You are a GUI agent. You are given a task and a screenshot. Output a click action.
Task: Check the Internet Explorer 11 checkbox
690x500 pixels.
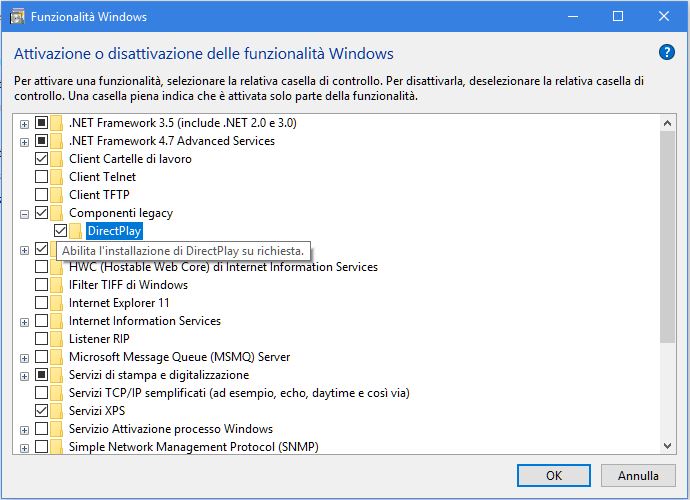click(x=41, y=303)
